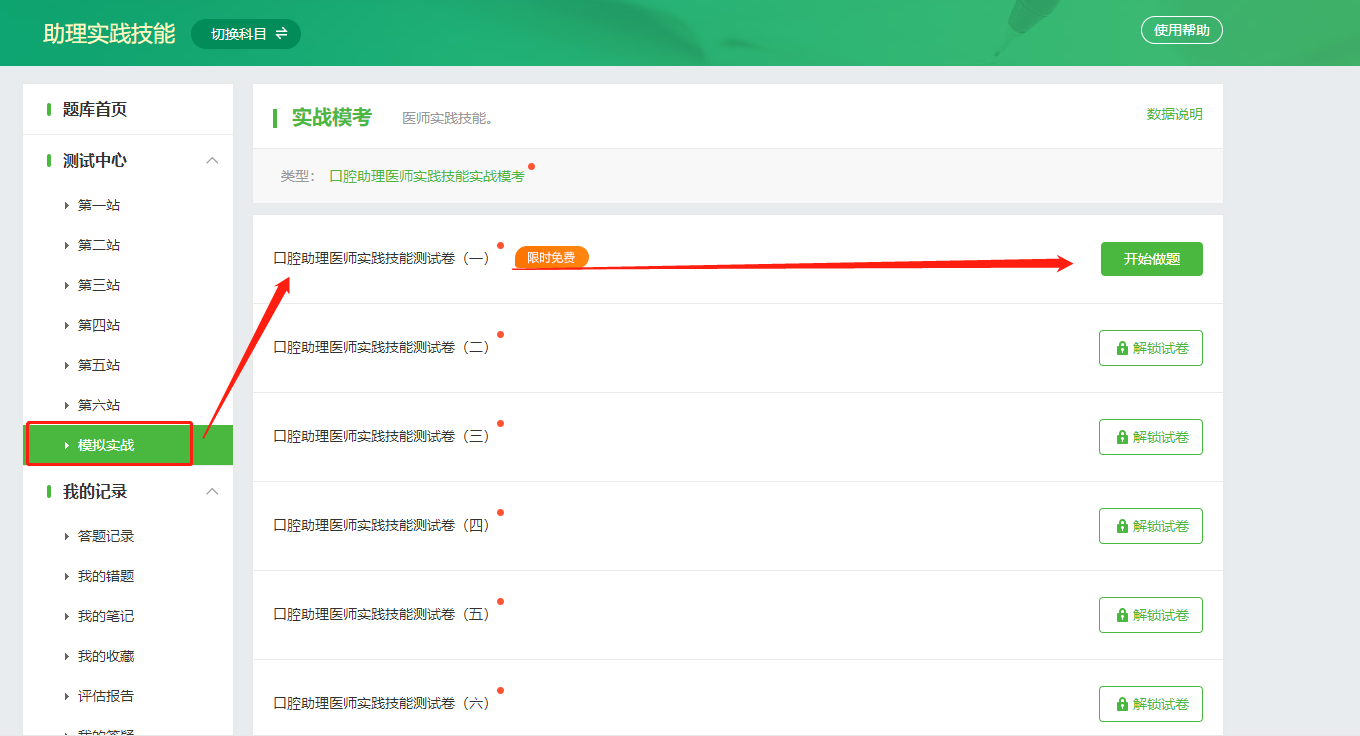Select 口腔助理医师实践技能实战模考 type filter
This screenshot has height=736, width=1360.
pos(427,176)
